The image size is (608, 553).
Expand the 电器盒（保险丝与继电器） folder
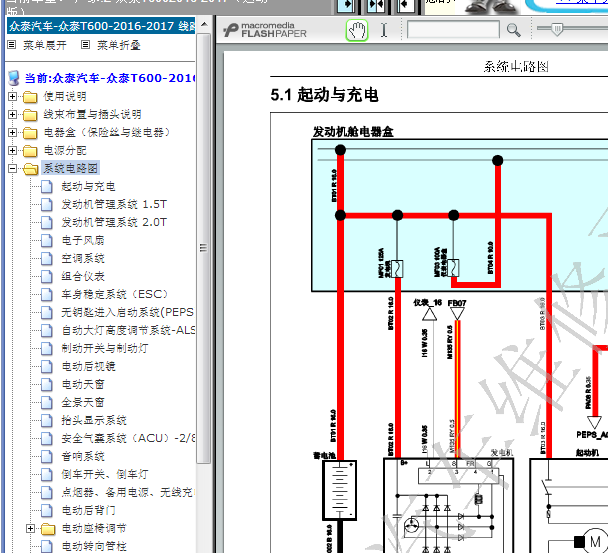point(12,132)
